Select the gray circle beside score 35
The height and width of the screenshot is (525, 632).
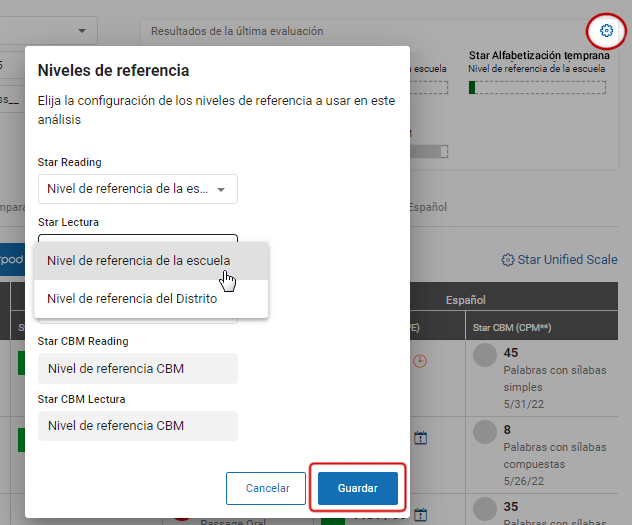pos(484,509)
